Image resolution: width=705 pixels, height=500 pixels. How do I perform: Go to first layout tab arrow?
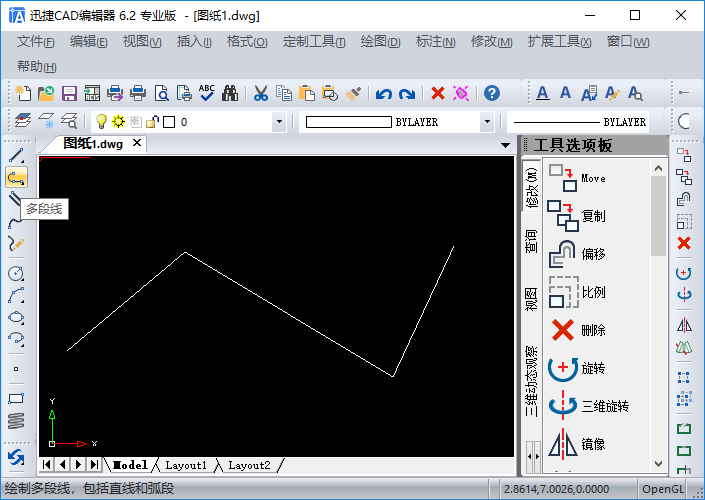coord(47,464)
